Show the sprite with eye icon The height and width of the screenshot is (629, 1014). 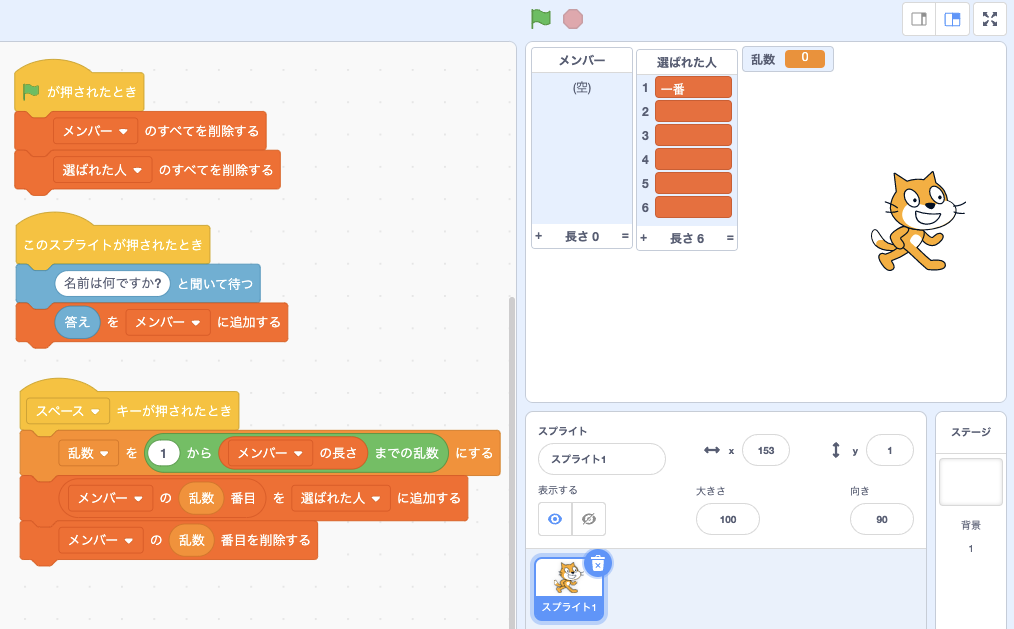pyautogui.click(x=555, y=519)
